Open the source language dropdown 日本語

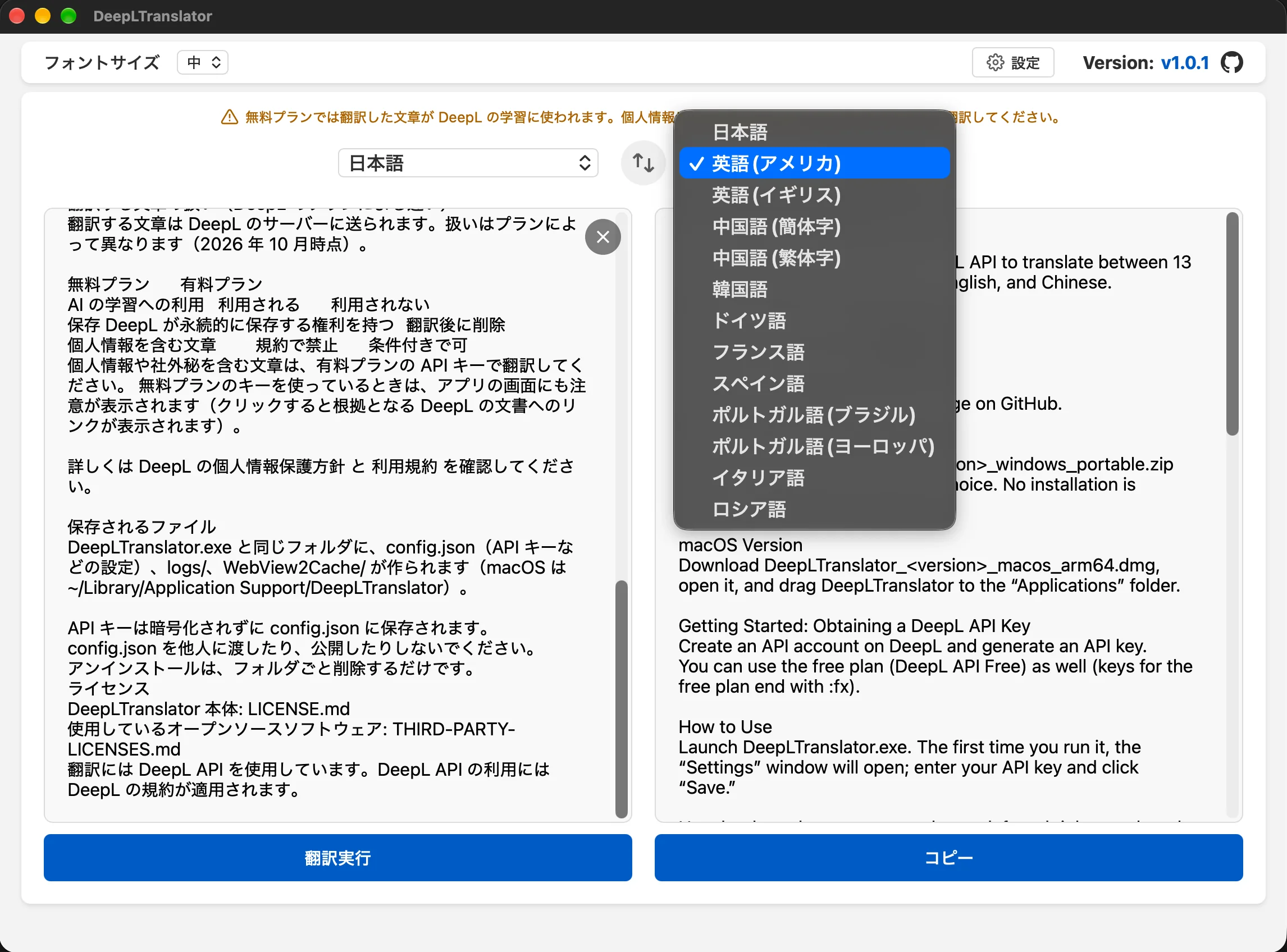tap(468, 163)
